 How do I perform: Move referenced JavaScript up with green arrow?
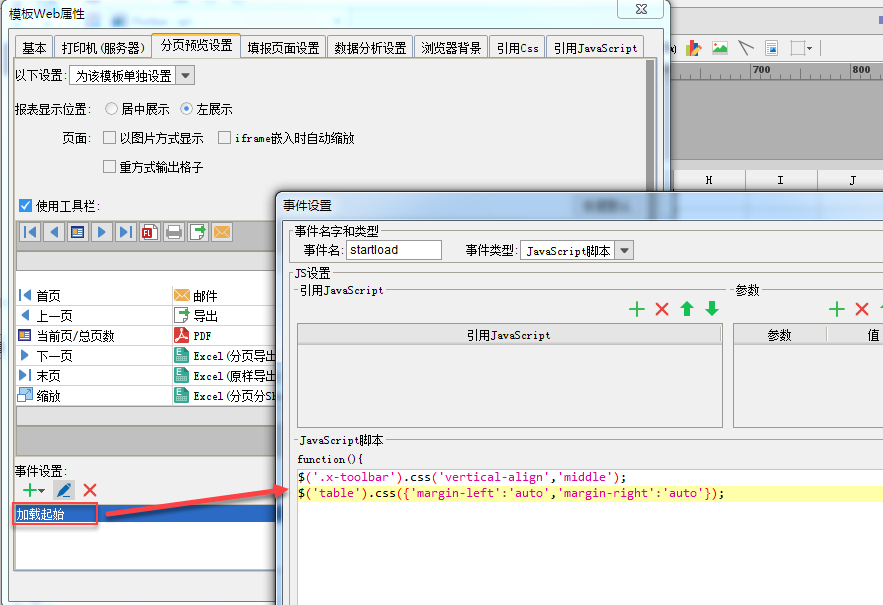point(687,309)
